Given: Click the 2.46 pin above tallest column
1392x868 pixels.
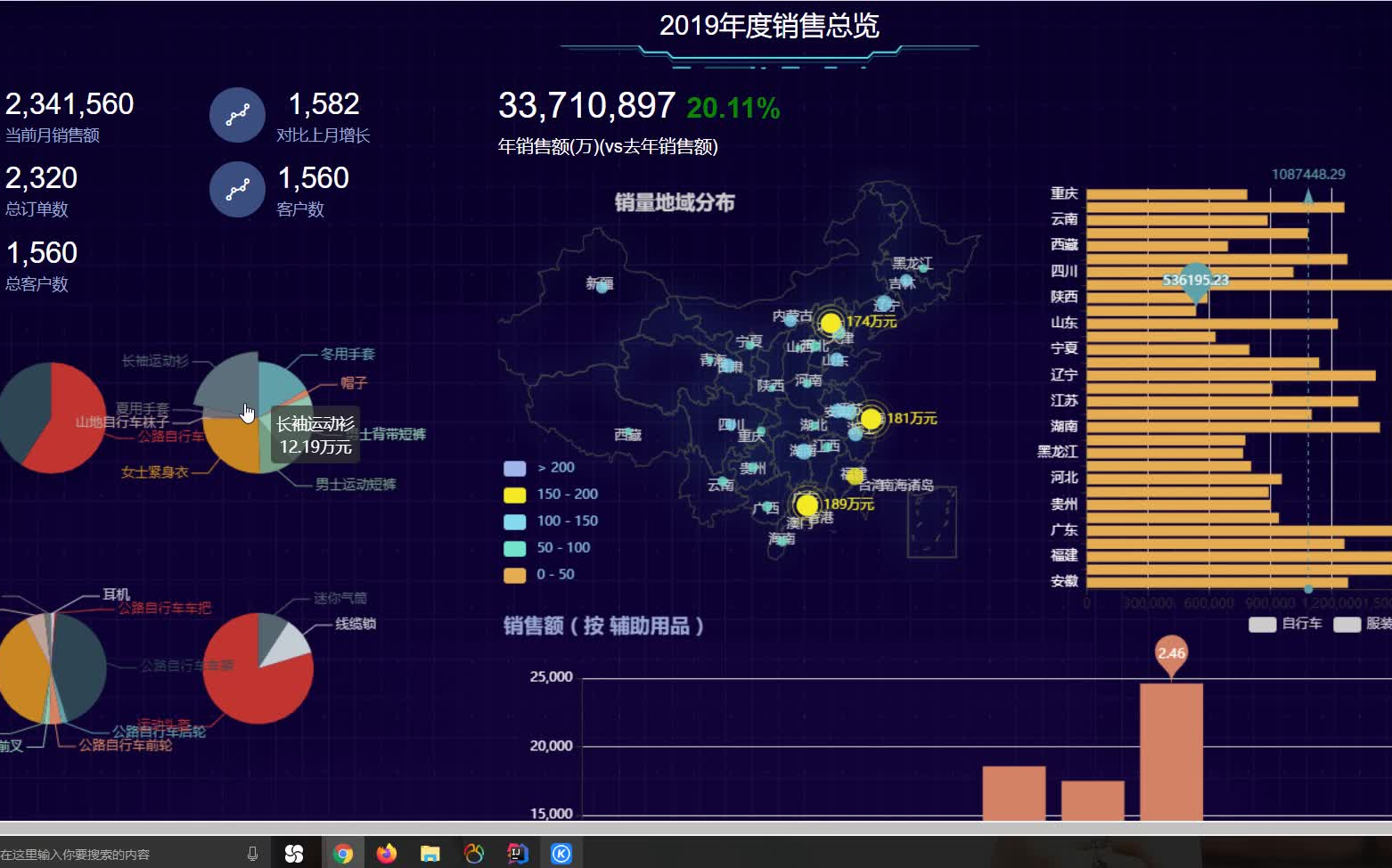Looking at the screenshot, I should click(1171, 656).
